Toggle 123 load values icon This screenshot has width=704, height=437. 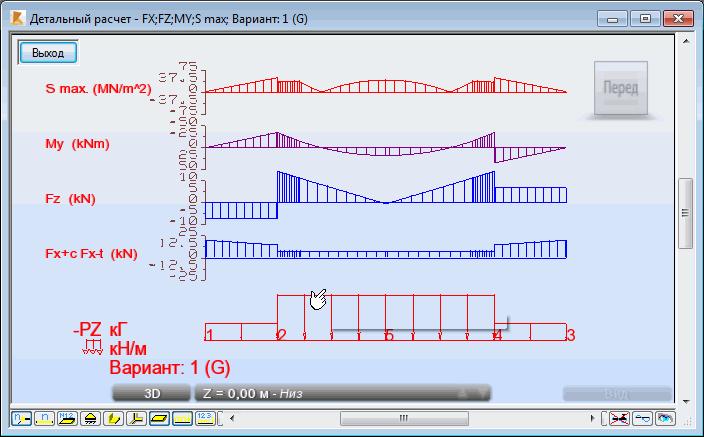[205, 419]
